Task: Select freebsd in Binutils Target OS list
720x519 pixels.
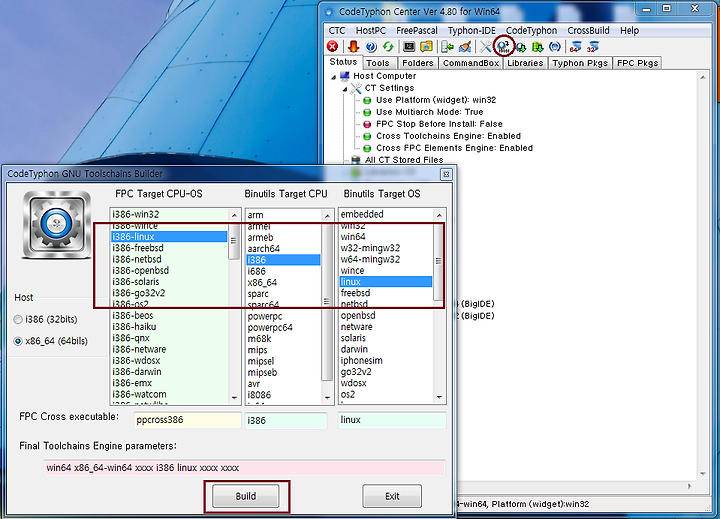Action: [x=386, y=293]
